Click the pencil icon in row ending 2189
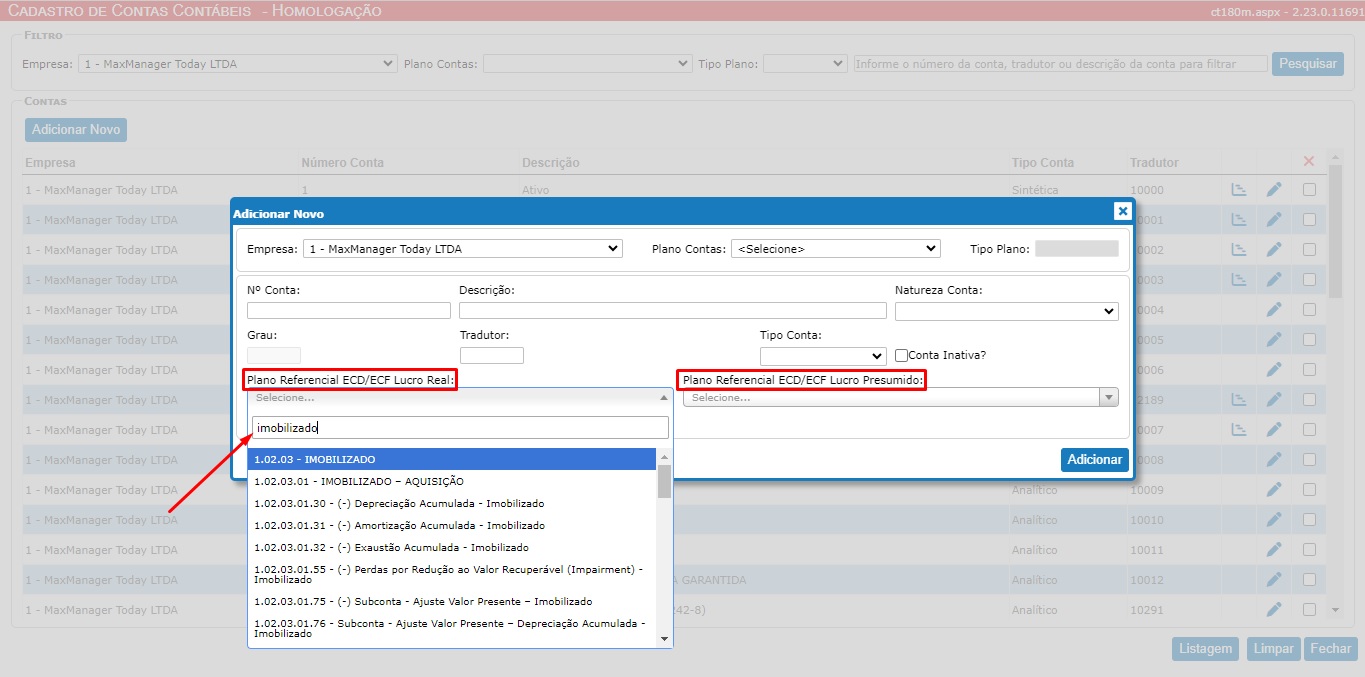This screenshot has height=677, width=1365. 1274,400
